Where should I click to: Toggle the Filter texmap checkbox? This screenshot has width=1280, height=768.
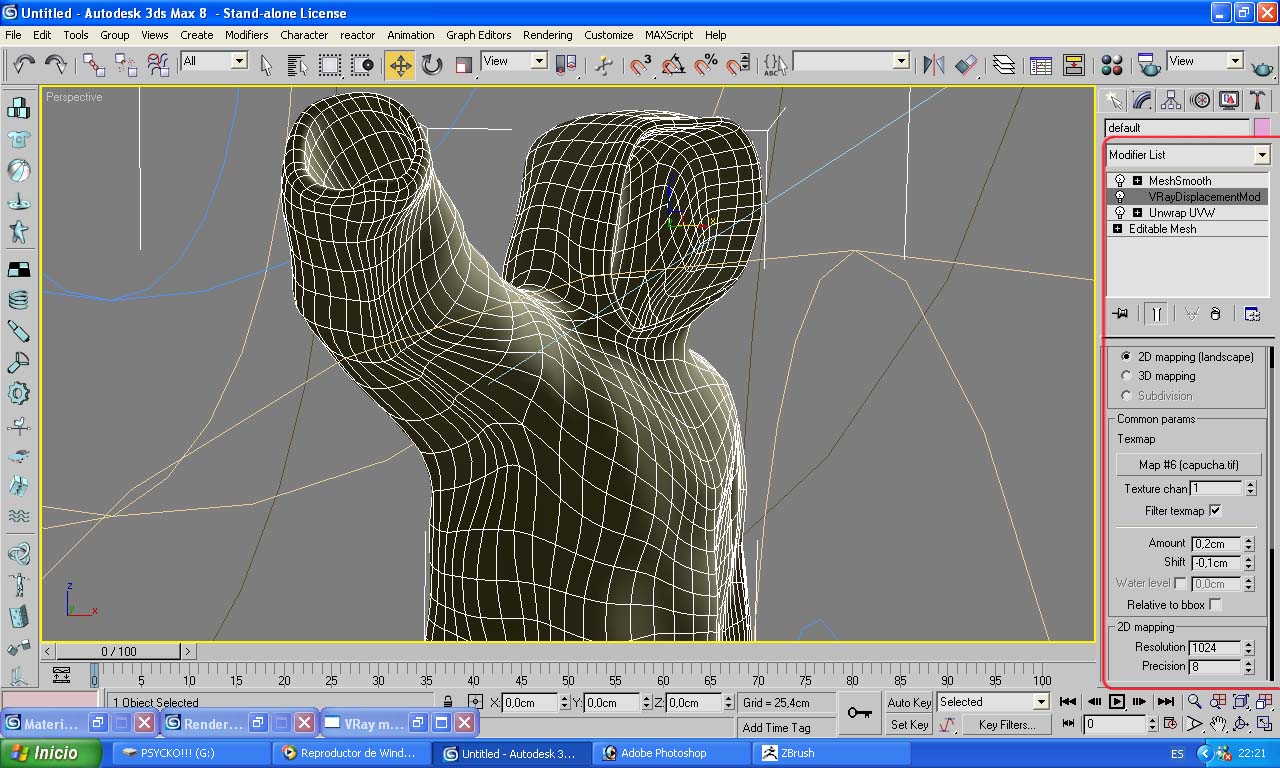pos(1215,511)
